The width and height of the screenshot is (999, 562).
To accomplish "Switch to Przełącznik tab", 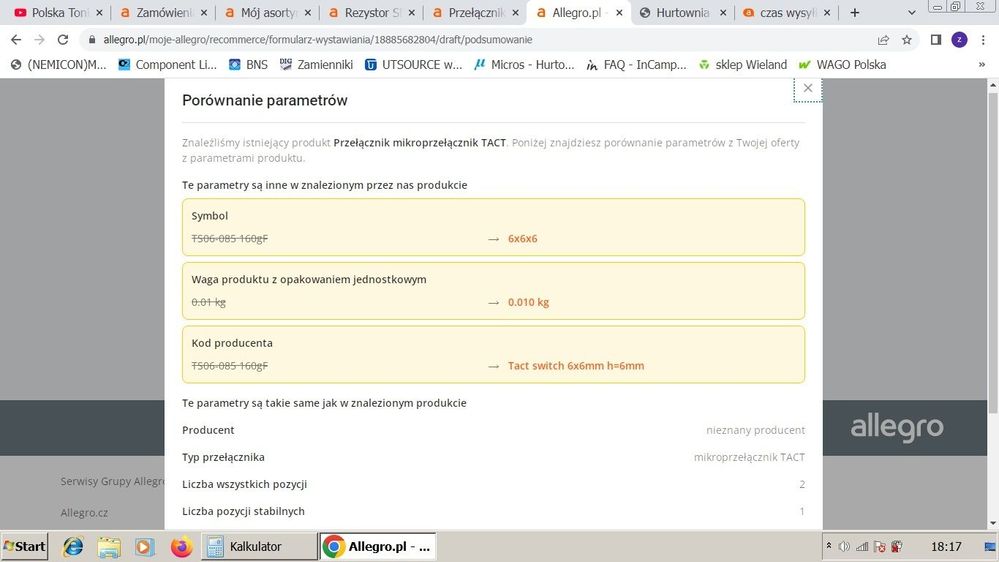I will (476, 13).
